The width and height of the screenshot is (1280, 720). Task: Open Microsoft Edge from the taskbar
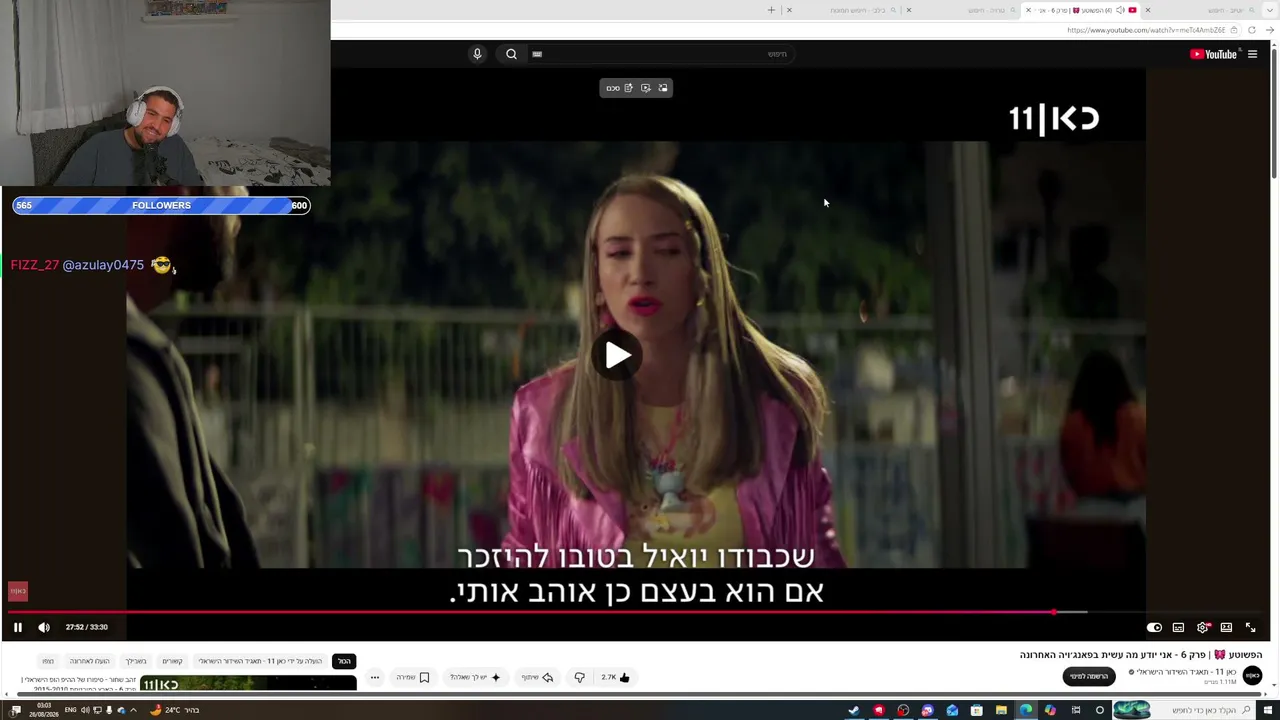pyautogui.click(x=1026, y=711)
